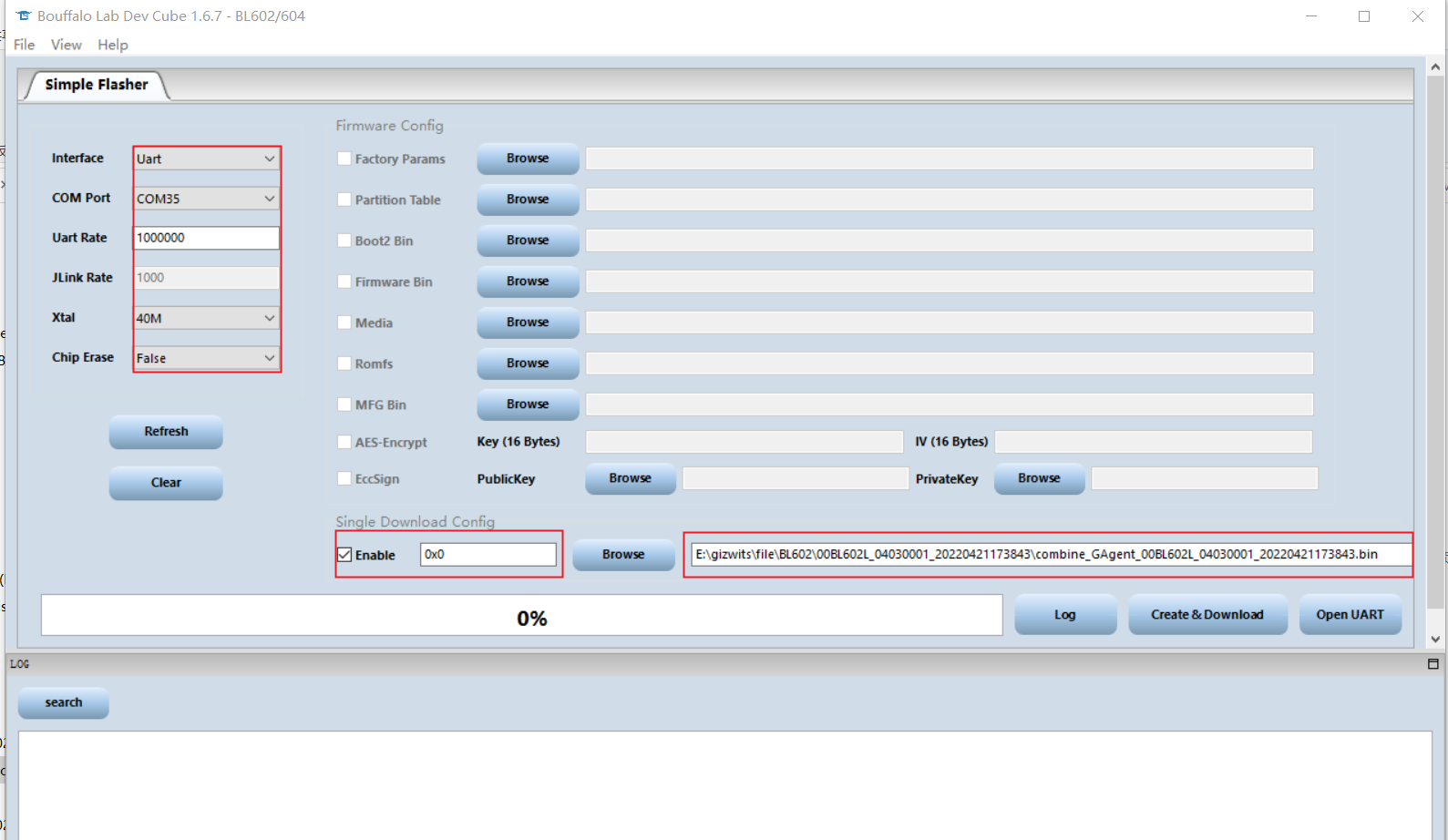The image size is (1448, 840).
Task: Uncheck the Single Download Enable checkbox
Action: [344, 555]
